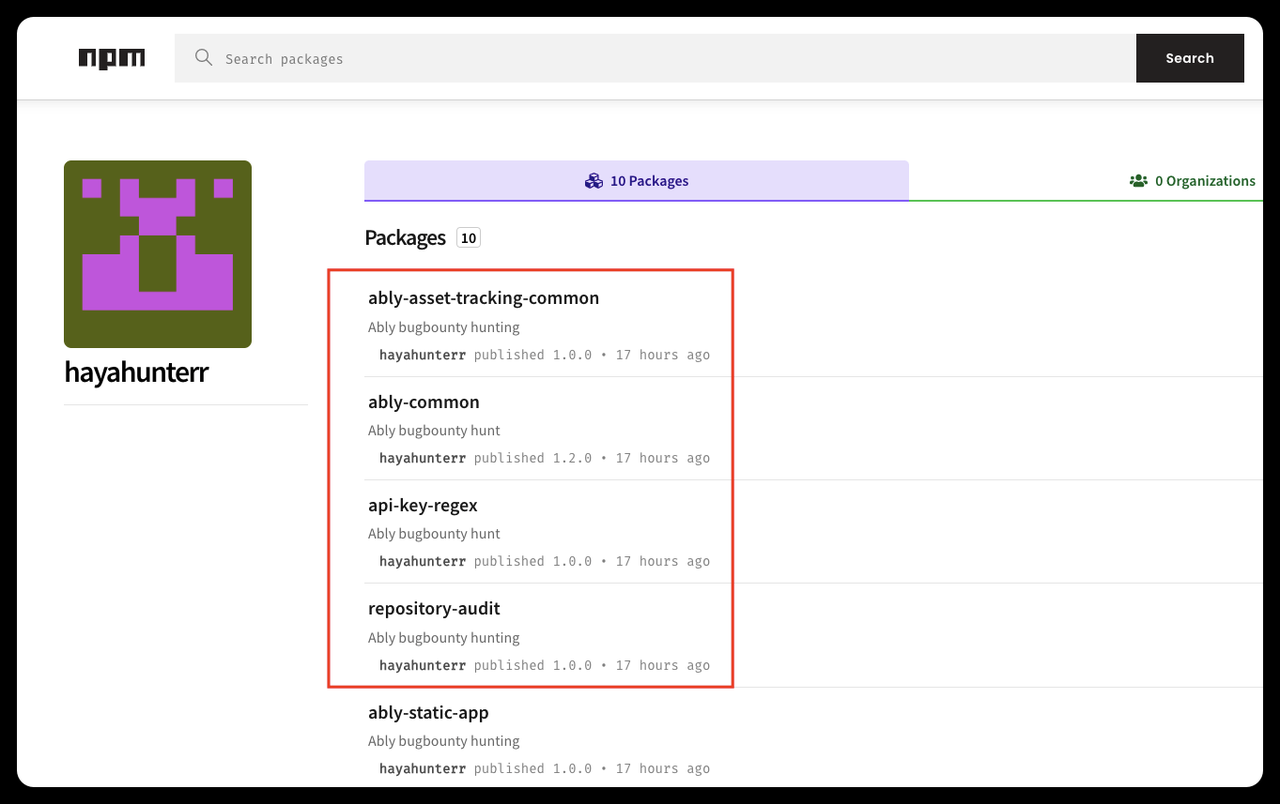Screen dimensions: 1280x804
Task: Click 'published 1.0.0 • 17 hours ago' under api-key-regex
Action: (x=592, y=562)
